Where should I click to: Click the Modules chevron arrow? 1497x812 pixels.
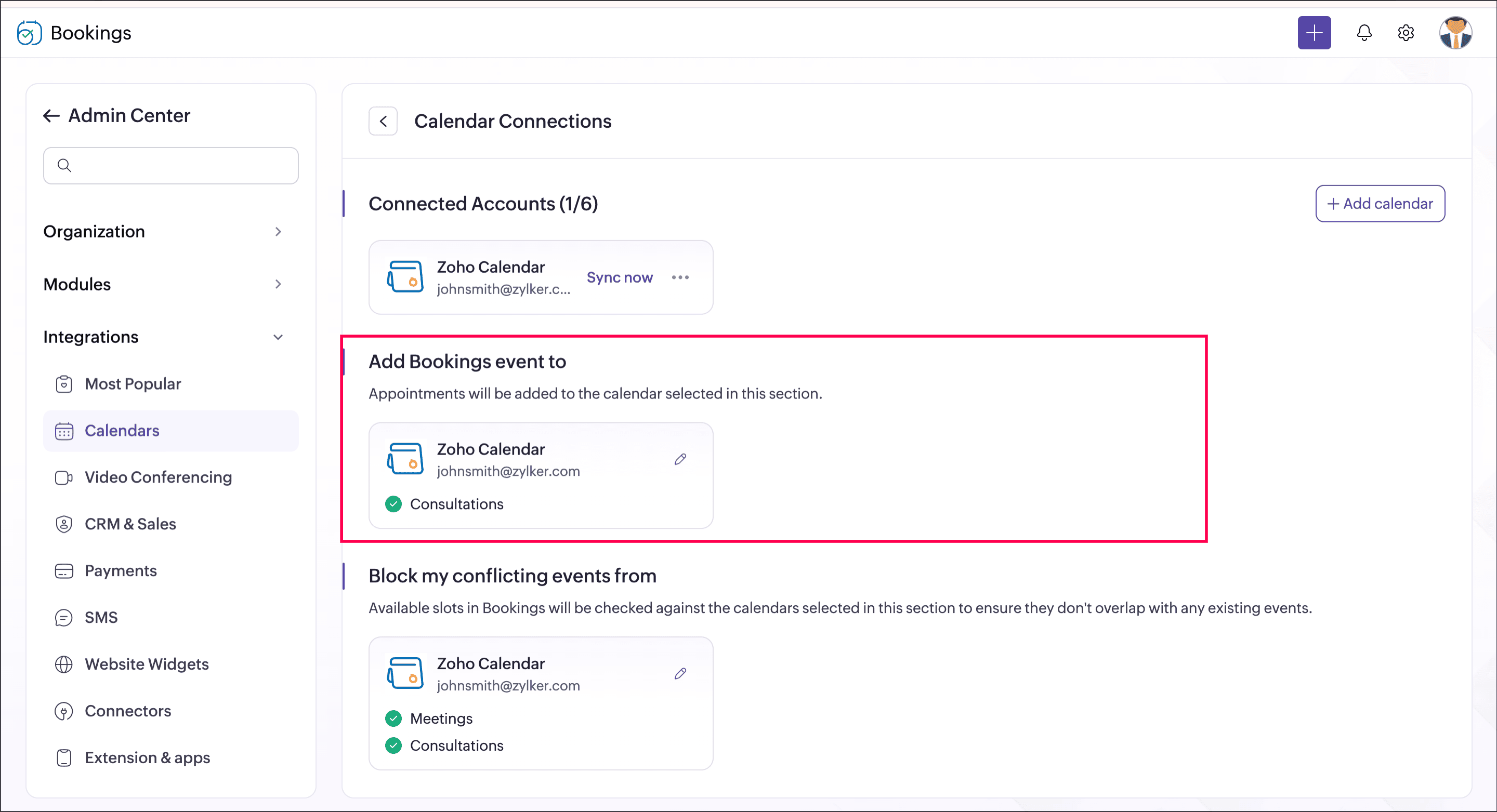point(279,285)
